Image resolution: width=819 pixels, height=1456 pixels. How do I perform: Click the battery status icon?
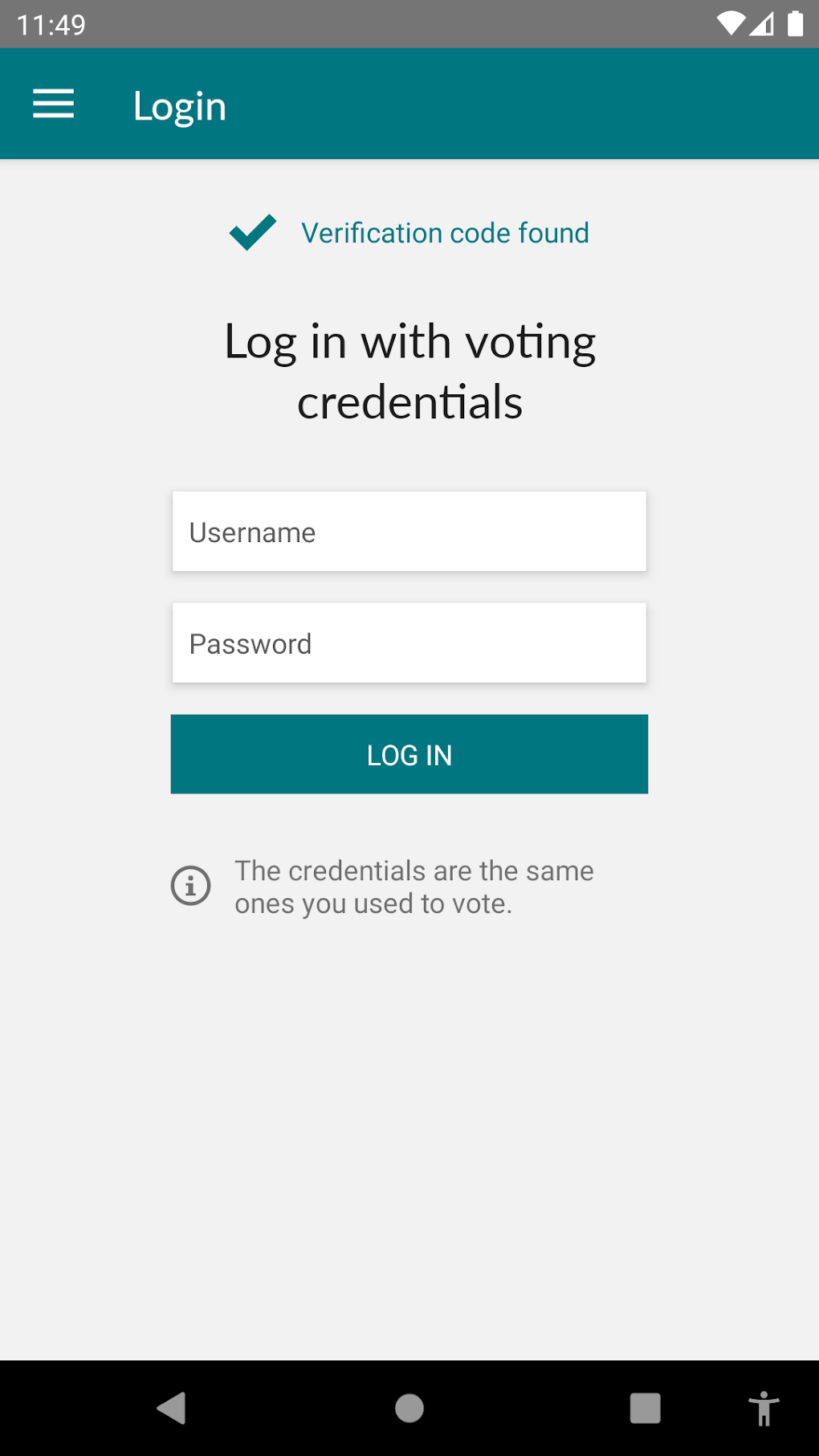[x=795, y=24]
